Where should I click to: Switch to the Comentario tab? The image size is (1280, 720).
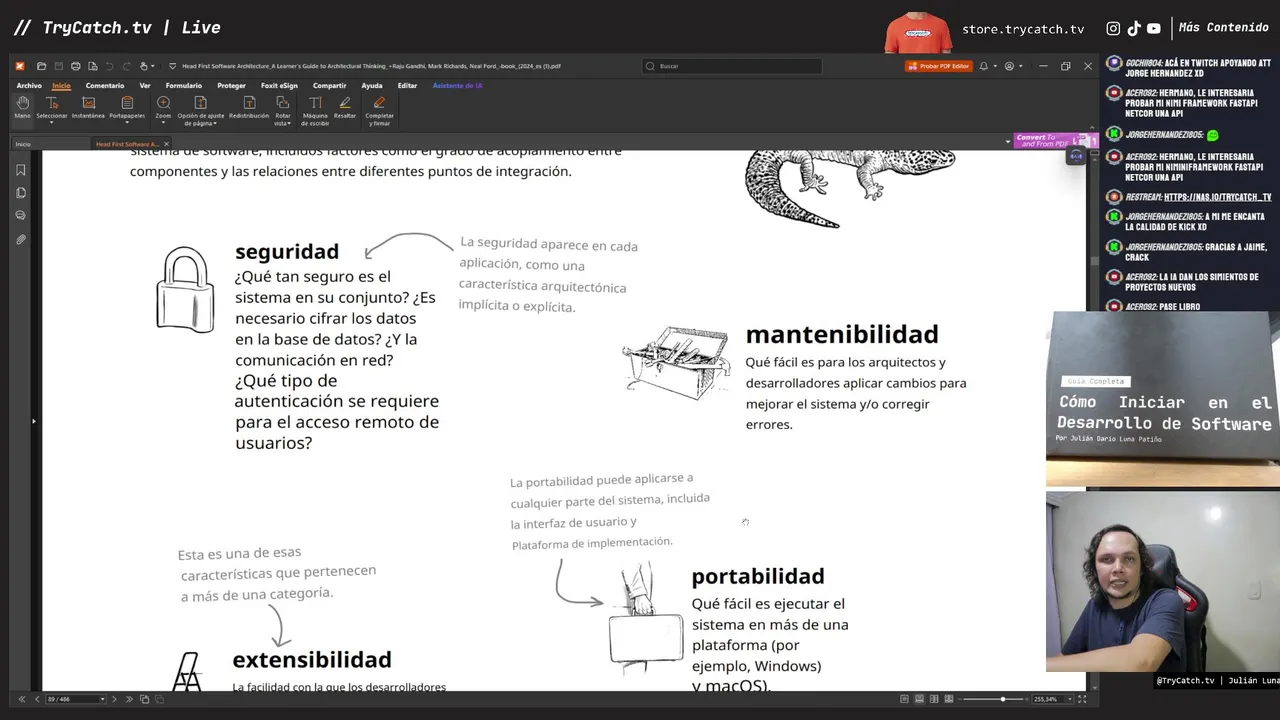tap(105, 86)
